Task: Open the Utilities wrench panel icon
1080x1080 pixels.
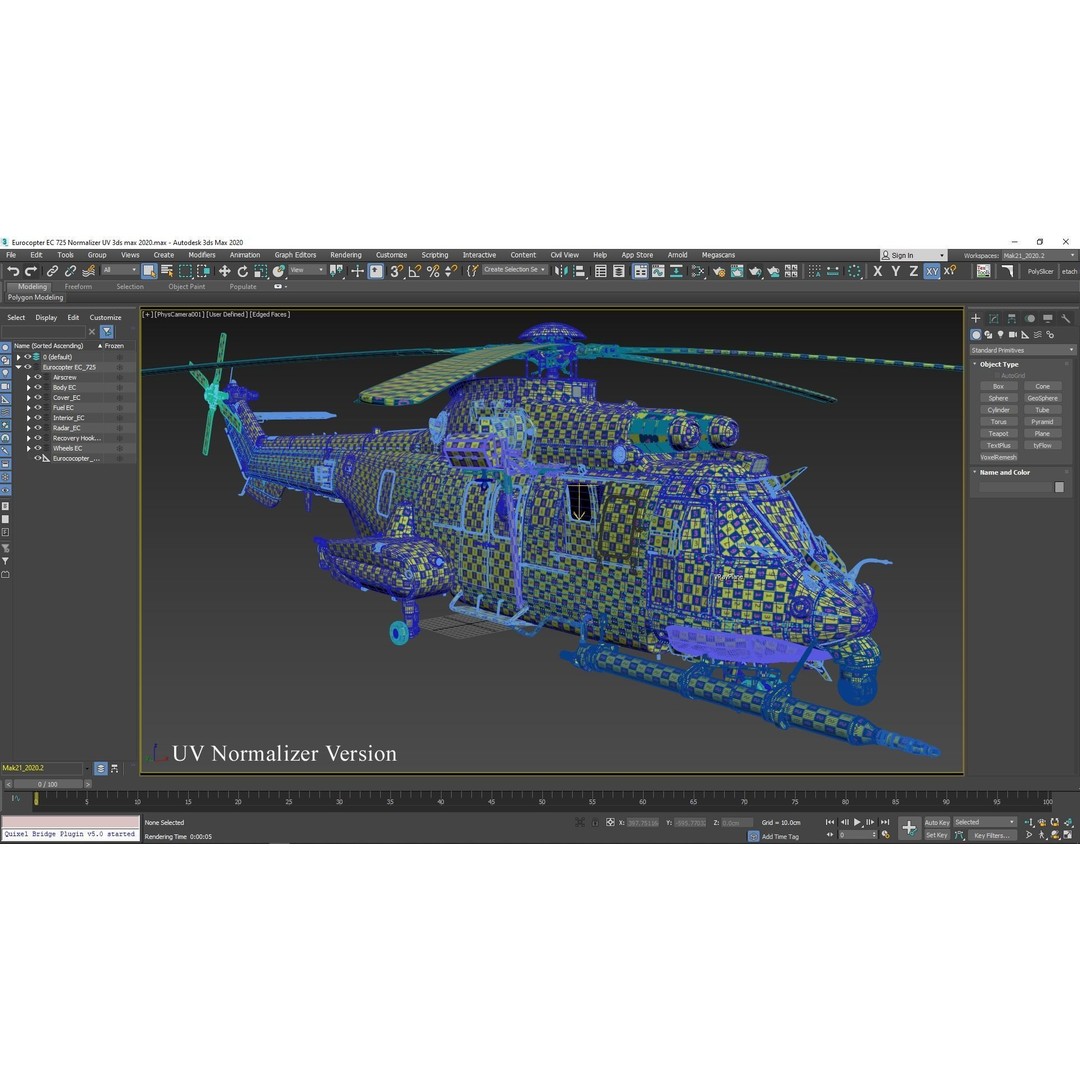Action: tap(1066, 318)
